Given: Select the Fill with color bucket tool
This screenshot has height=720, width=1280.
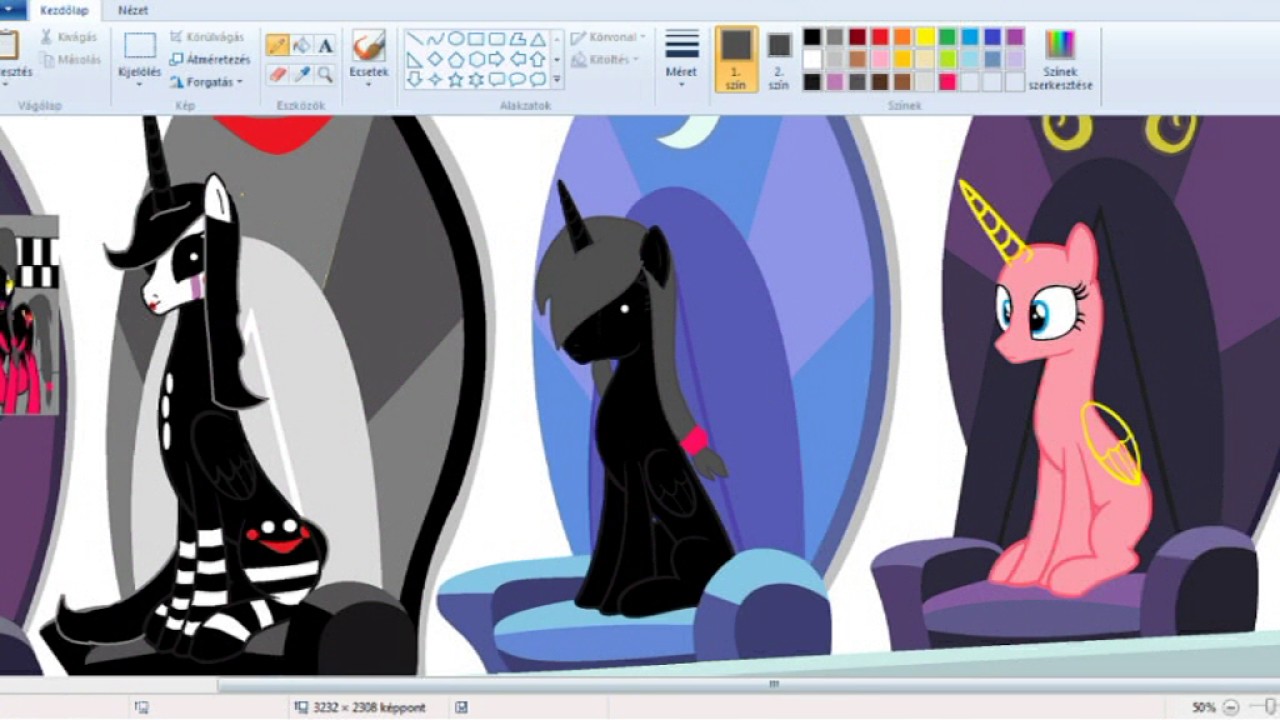Looking at the screenshot, I should (301, 45).
